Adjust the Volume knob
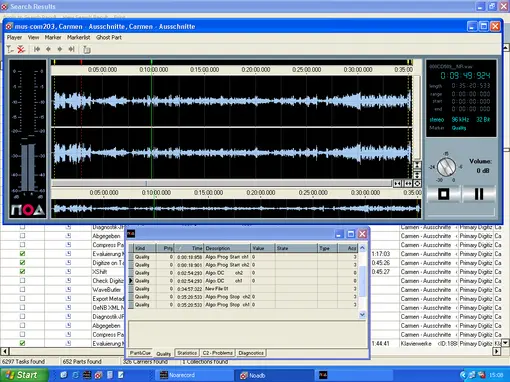 (446, 167)
